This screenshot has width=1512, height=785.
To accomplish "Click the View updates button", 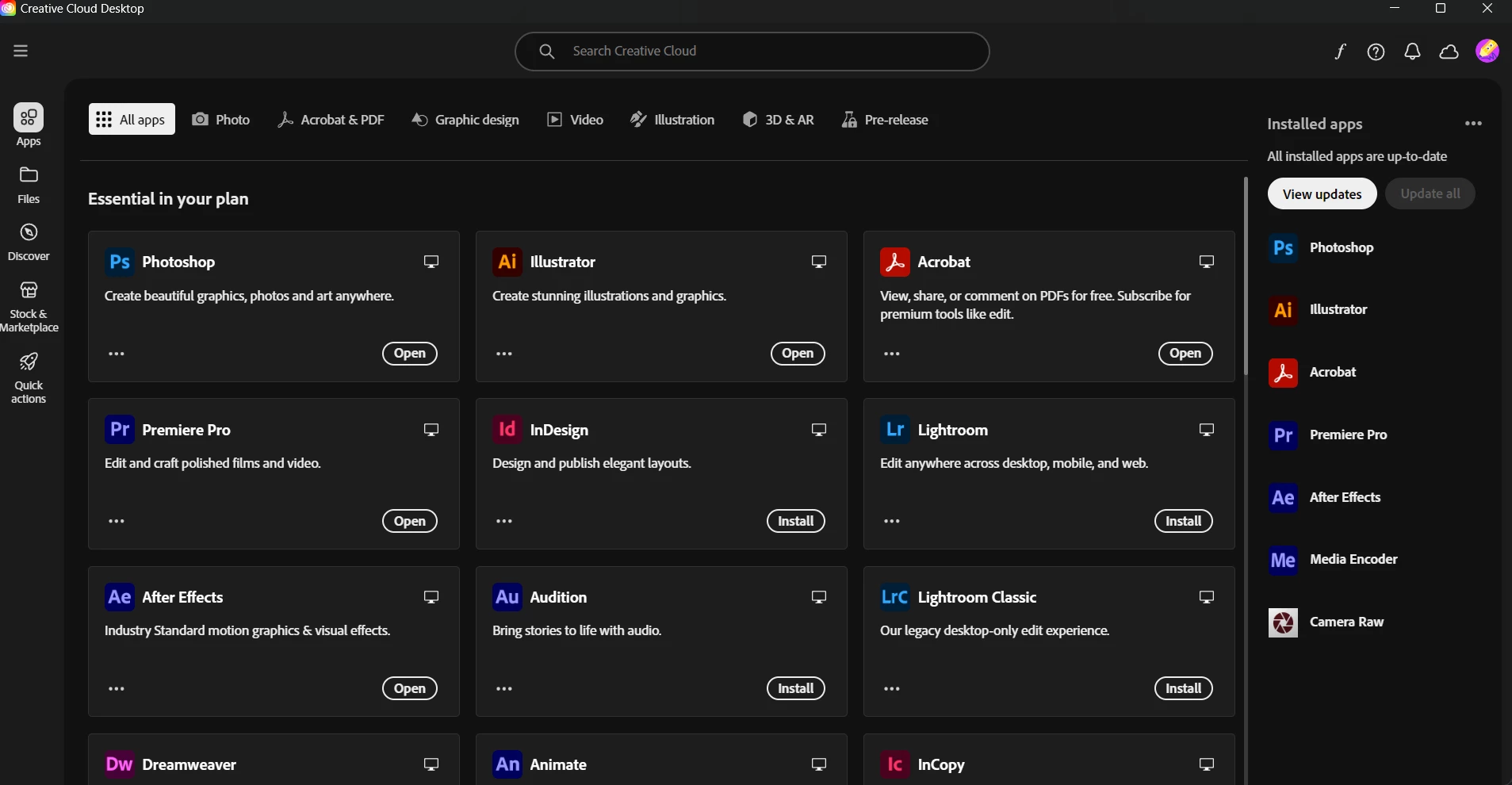I will pyautogui.click(x=1322, y=194).
